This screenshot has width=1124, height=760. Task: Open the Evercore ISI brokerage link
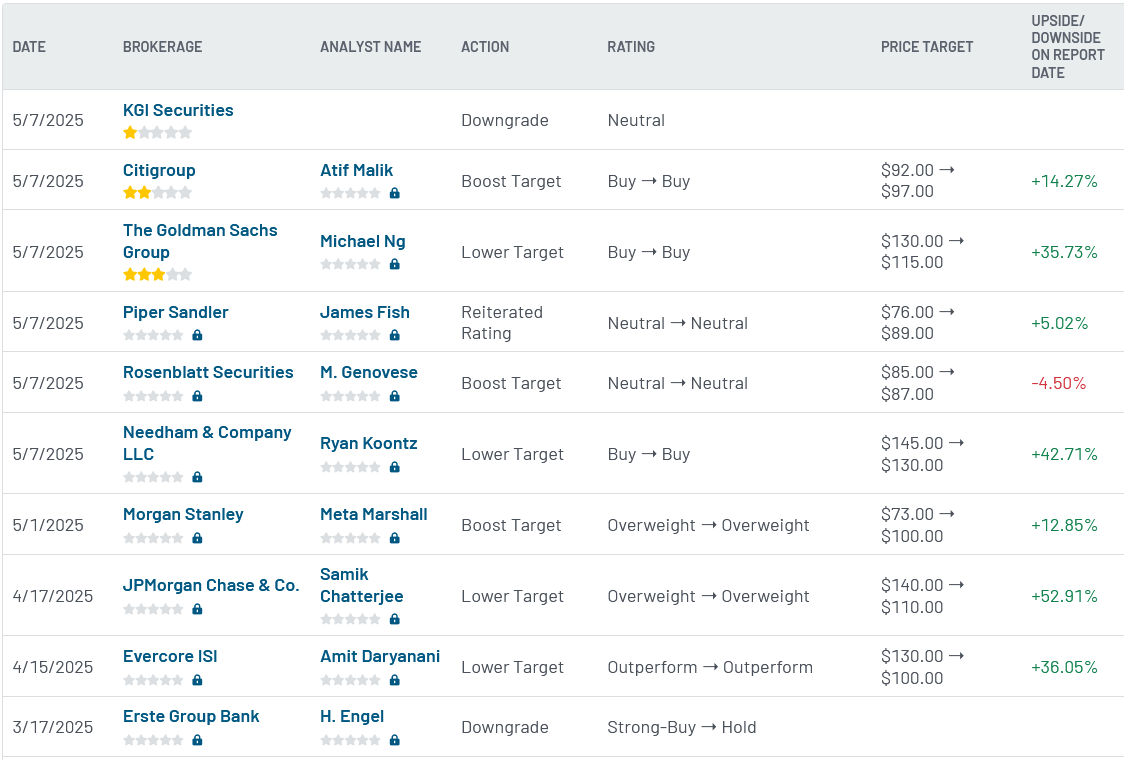[170, 656]
